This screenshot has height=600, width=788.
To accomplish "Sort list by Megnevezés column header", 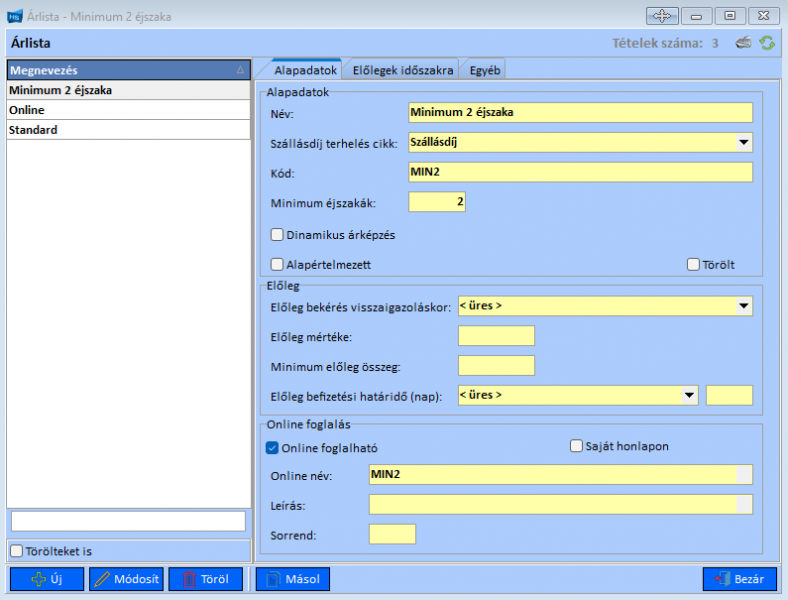I will click(x=129, y=70).
